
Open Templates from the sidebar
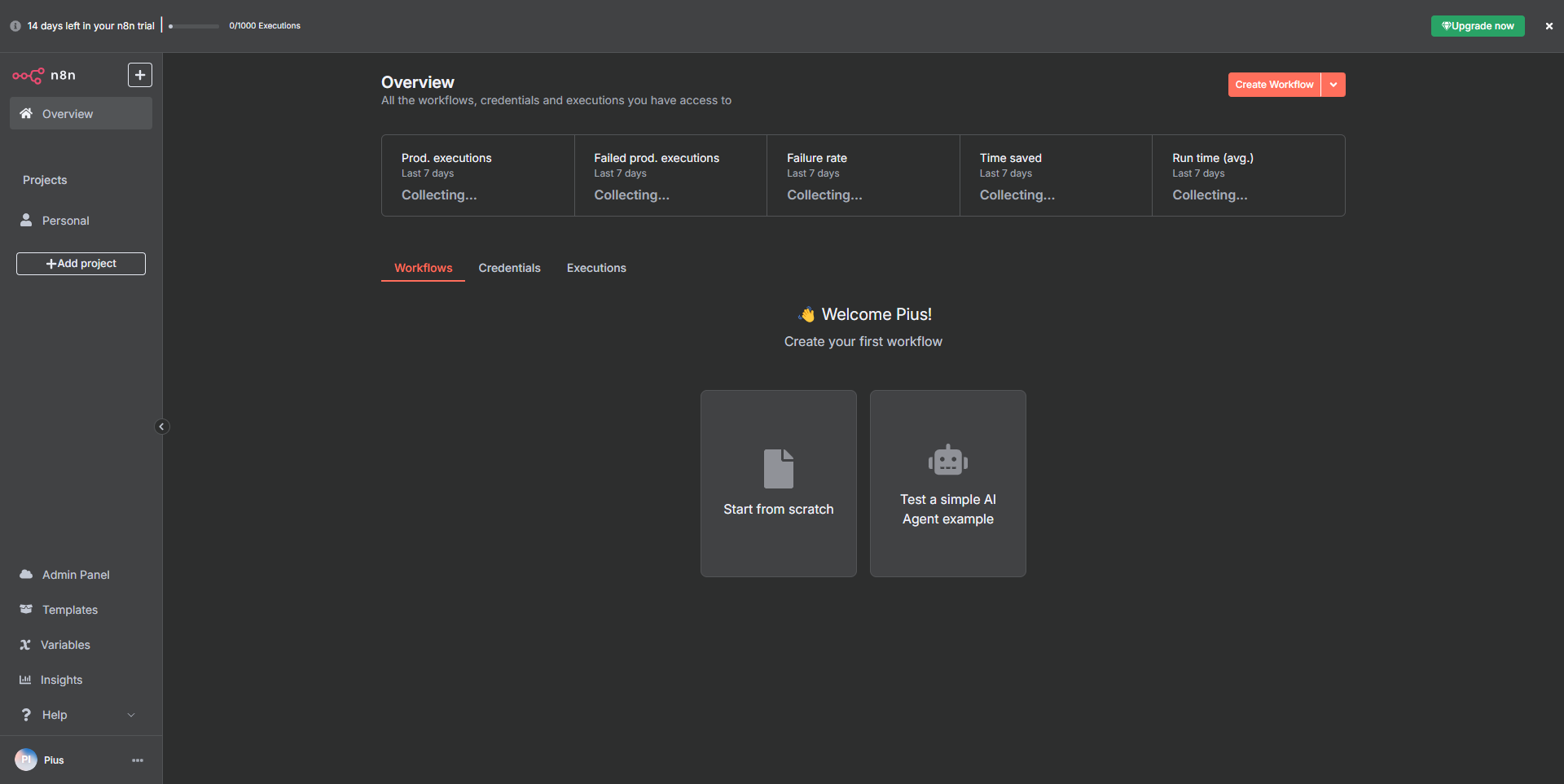click(x=69, y=610)
